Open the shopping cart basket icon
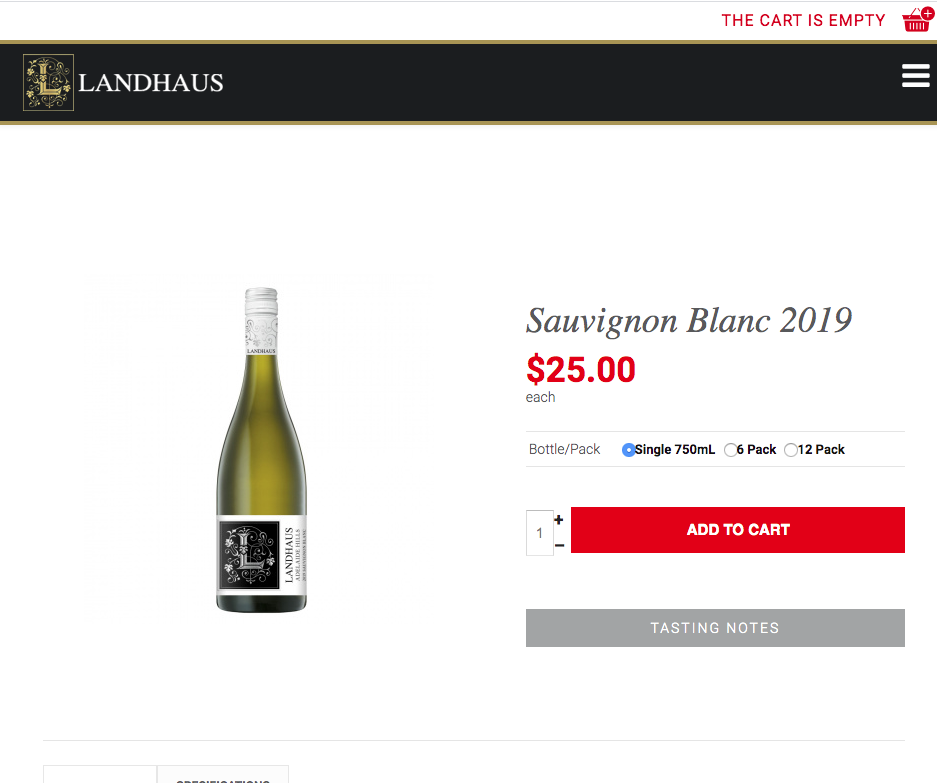This screenshot has width=937, height=783. (x=918, y=20)
